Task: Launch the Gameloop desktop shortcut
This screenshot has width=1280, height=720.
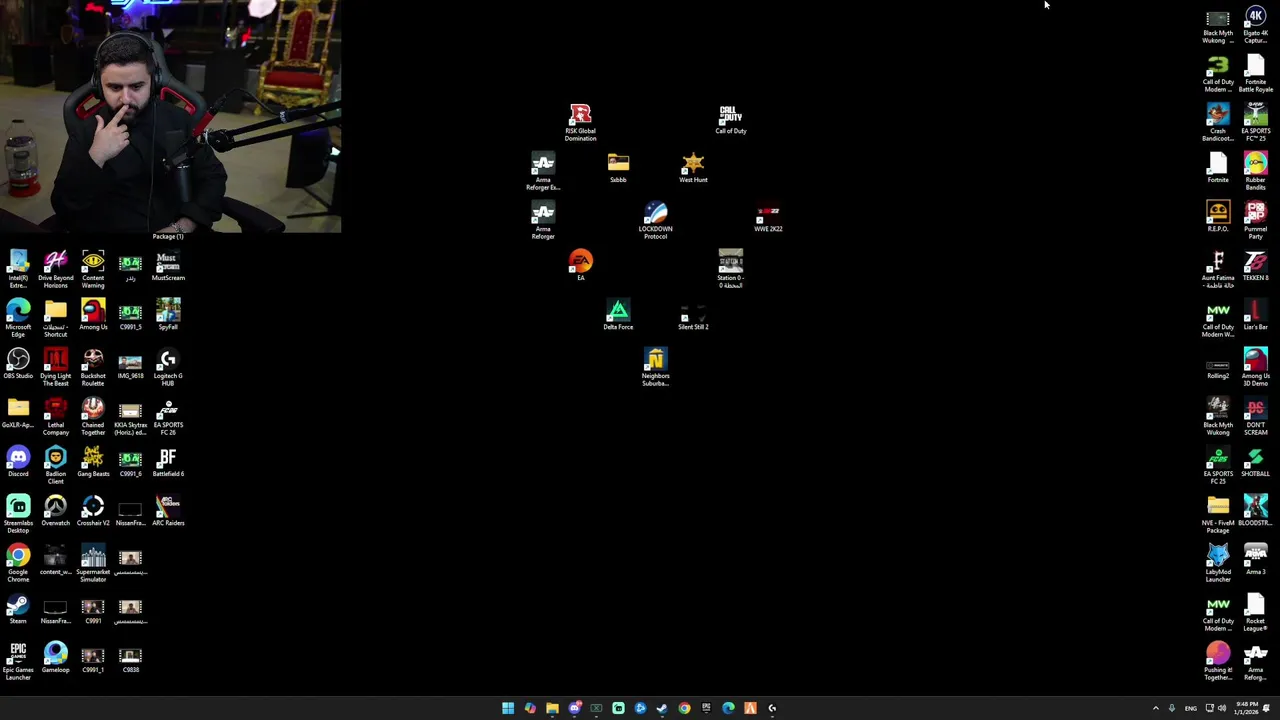Action: tap(55, 658)
